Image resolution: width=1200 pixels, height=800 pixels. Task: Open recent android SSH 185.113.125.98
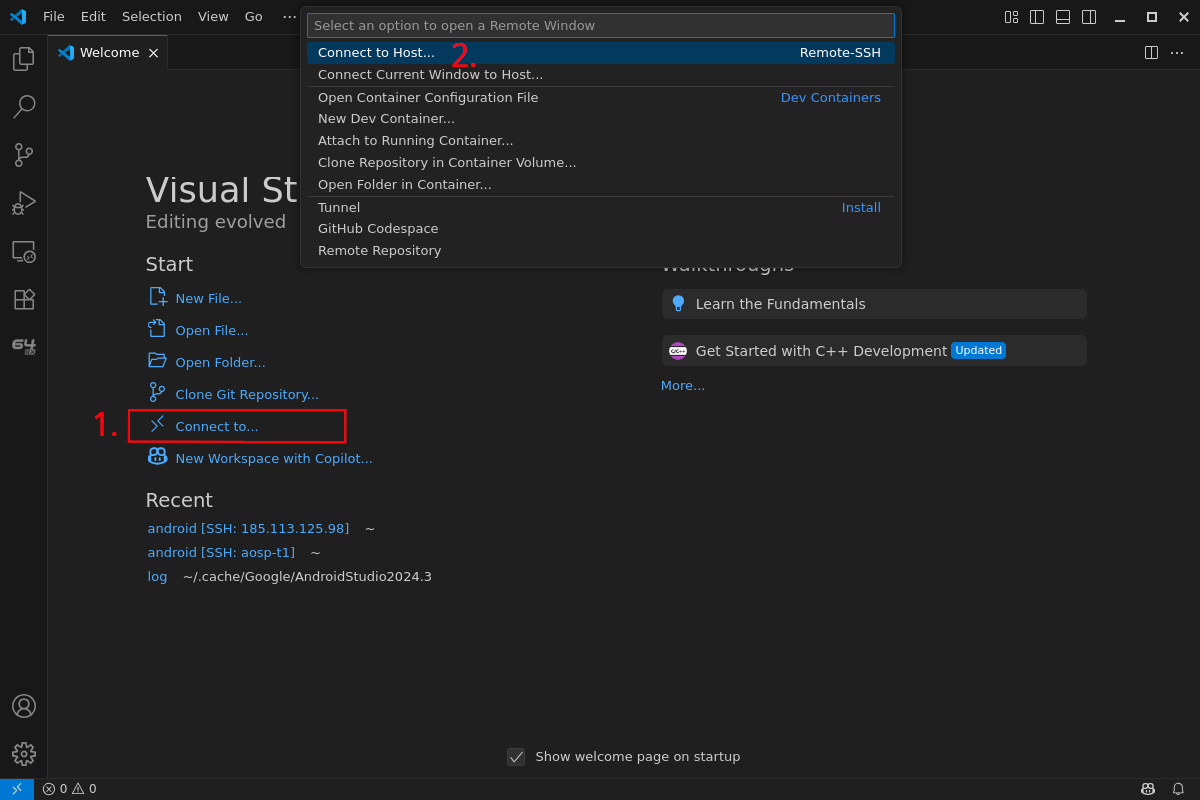(x=248, y=528)
